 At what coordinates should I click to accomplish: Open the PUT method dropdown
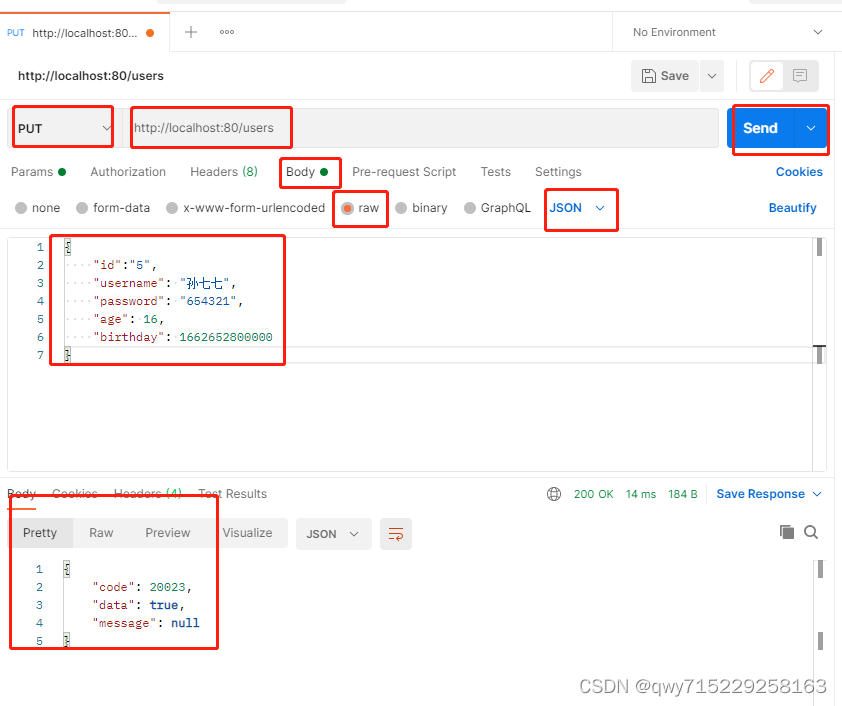pos(63,128)
